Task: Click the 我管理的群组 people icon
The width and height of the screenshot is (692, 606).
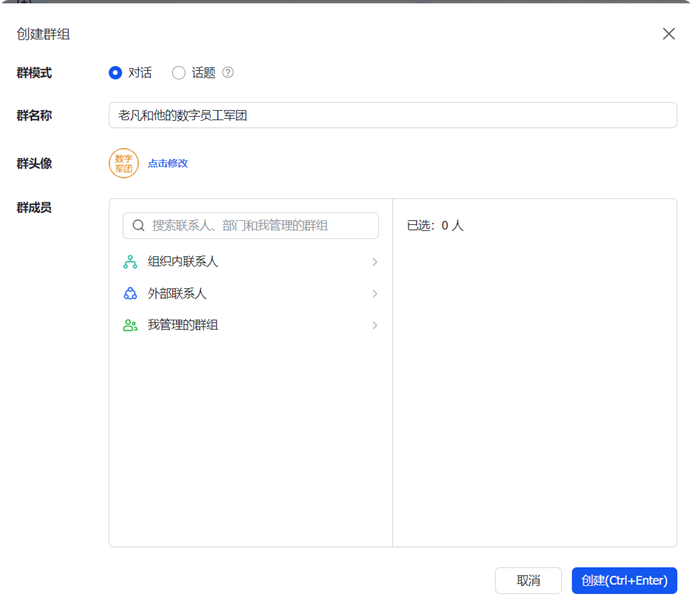Action: pos(130,325)
